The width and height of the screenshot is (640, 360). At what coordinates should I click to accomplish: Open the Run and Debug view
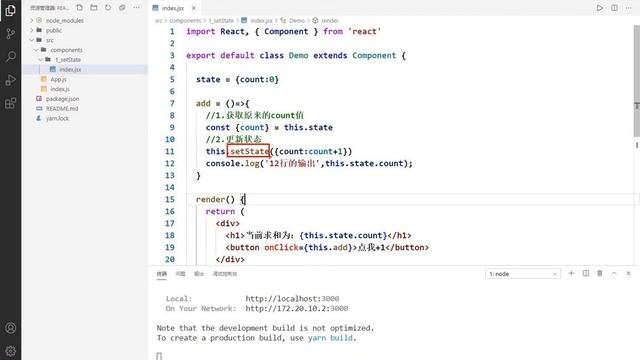[11, 80]
